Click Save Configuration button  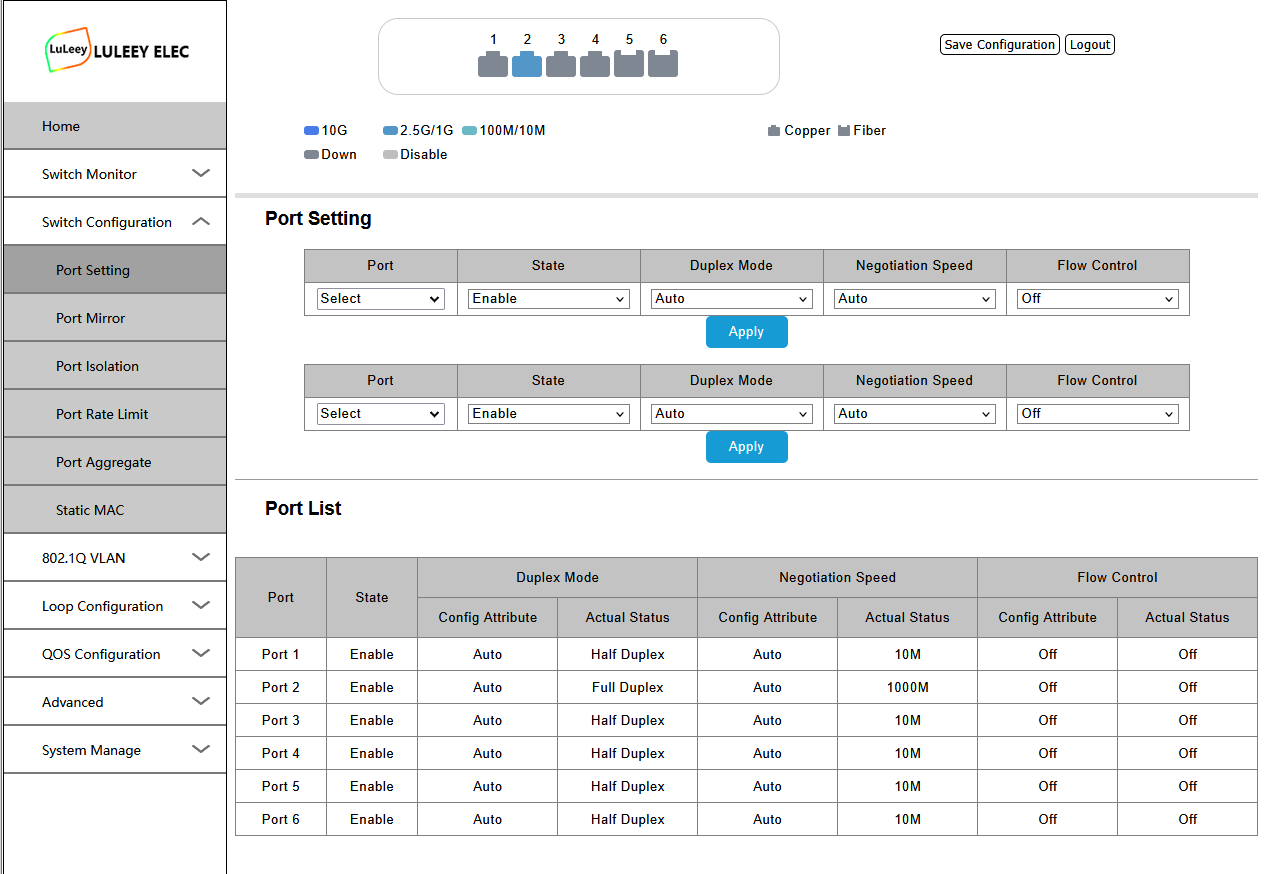coord(1000,45)
